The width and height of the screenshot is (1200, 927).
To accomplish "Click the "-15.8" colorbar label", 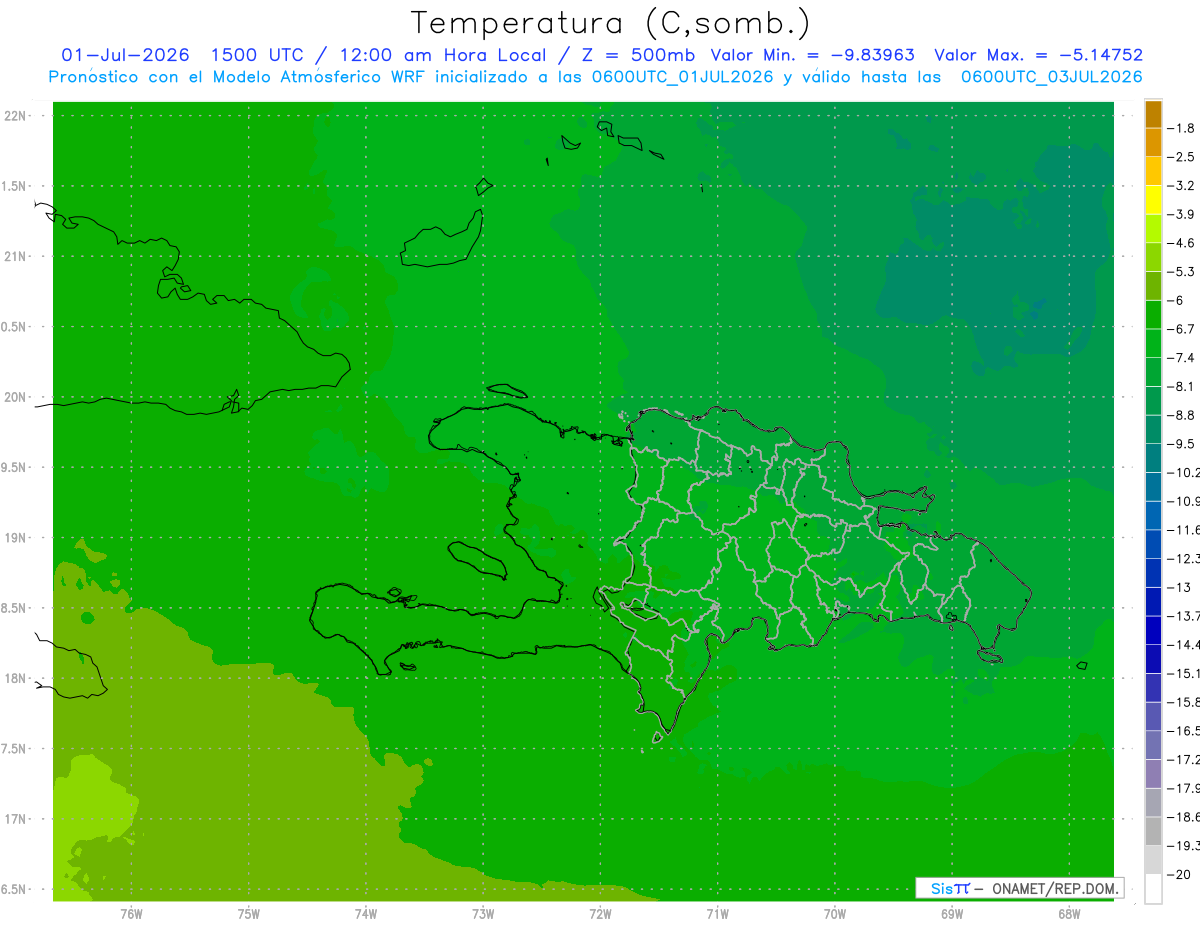I will 1184,702.
